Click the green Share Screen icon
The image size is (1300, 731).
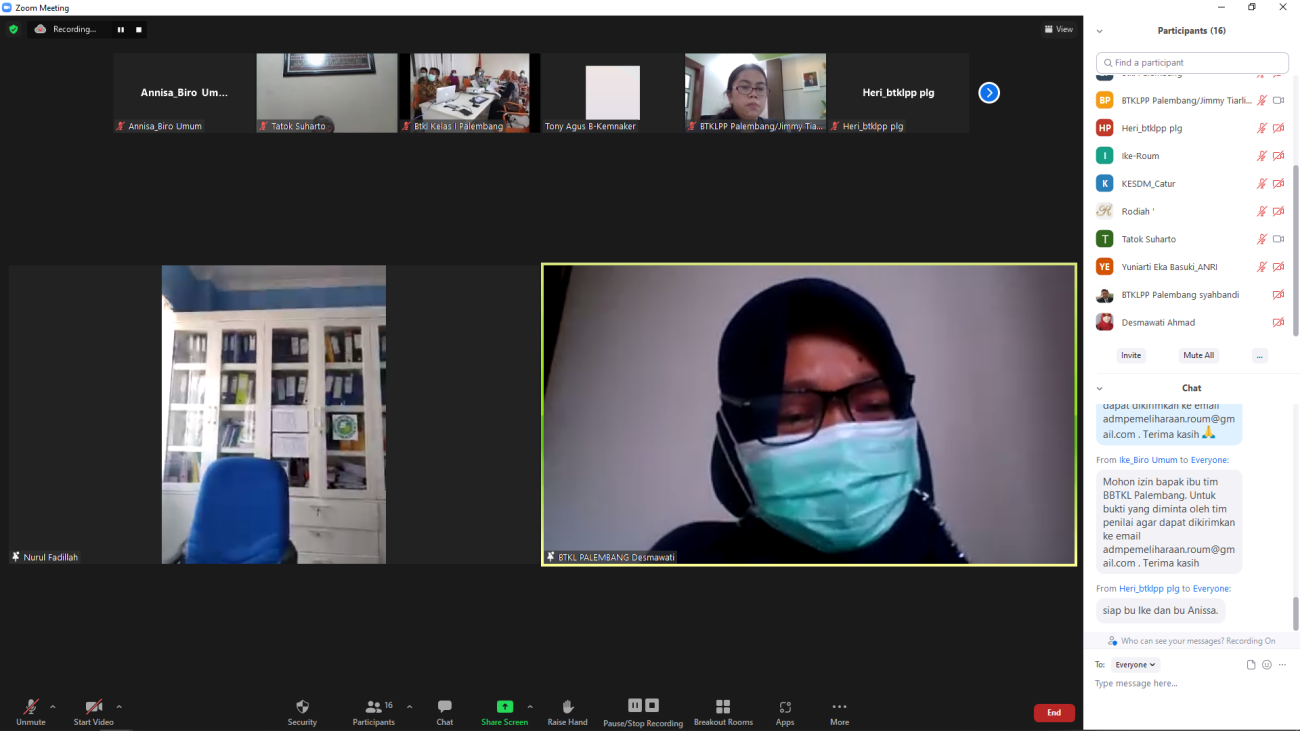504,707
